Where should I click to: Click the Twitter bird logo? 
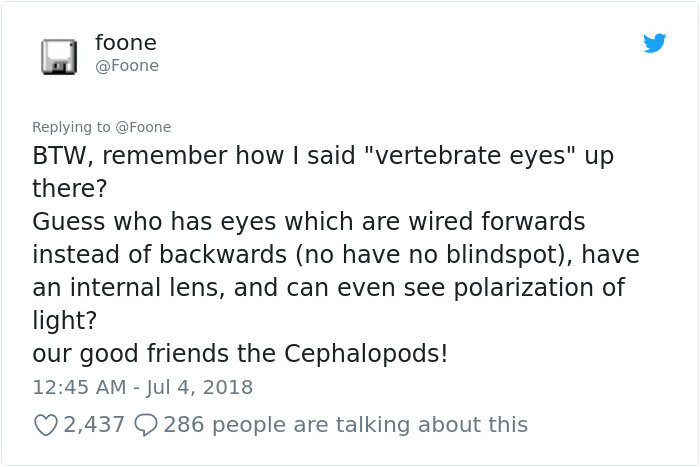(x=654, y=43)
